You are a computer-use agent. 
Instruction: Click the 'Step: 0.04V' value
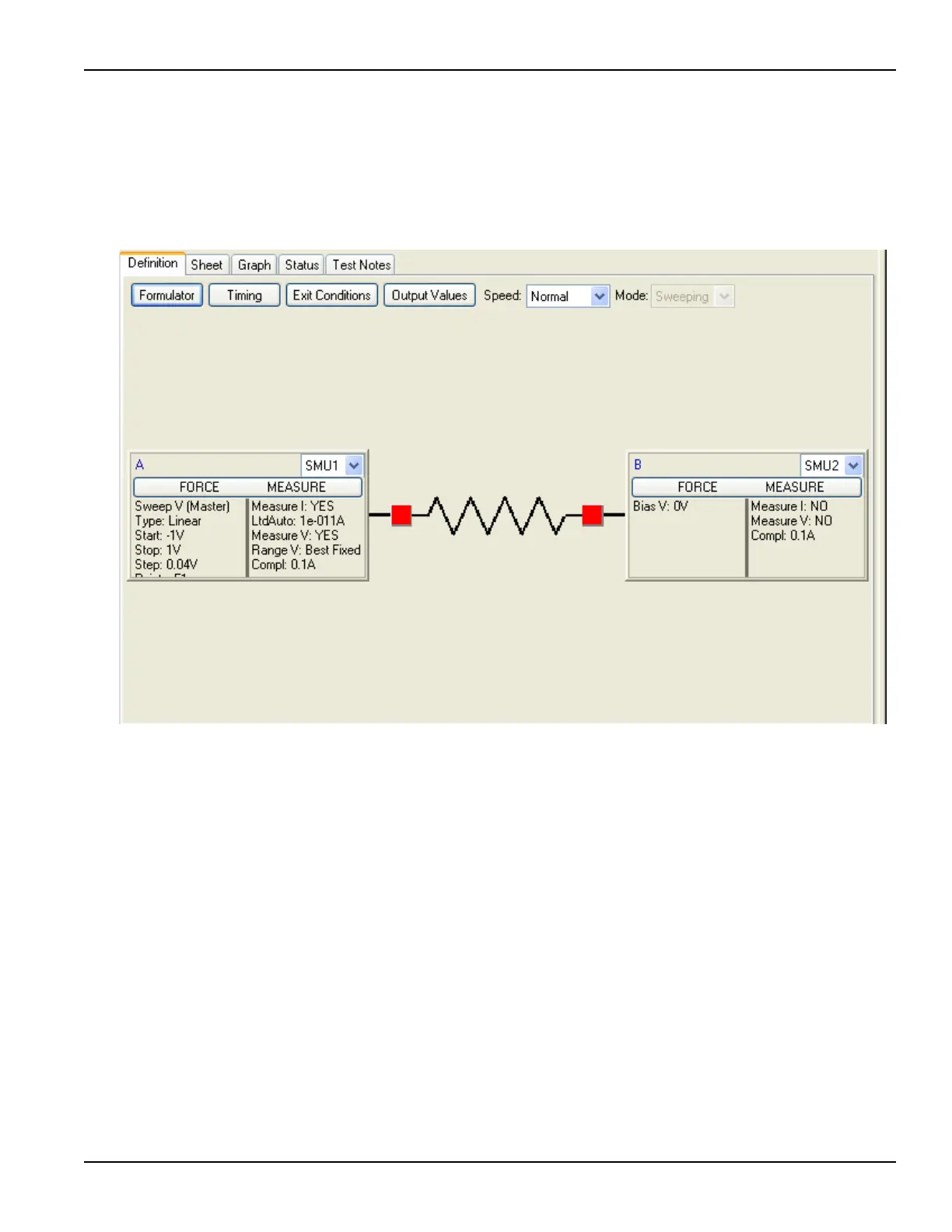(x=166, y=565)
